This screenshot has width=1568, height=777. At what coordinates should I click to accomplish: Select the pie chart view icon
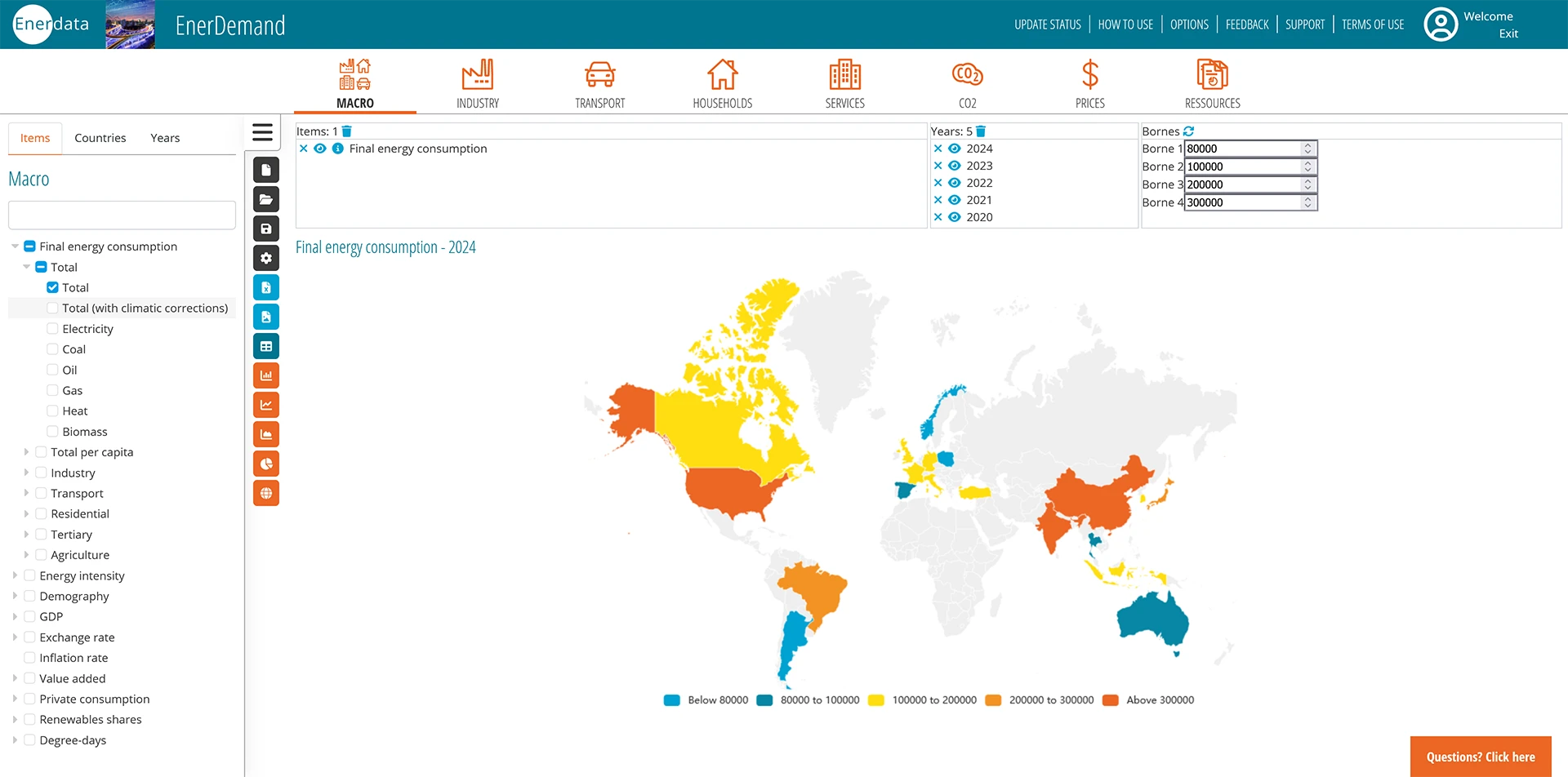(266, 464)
